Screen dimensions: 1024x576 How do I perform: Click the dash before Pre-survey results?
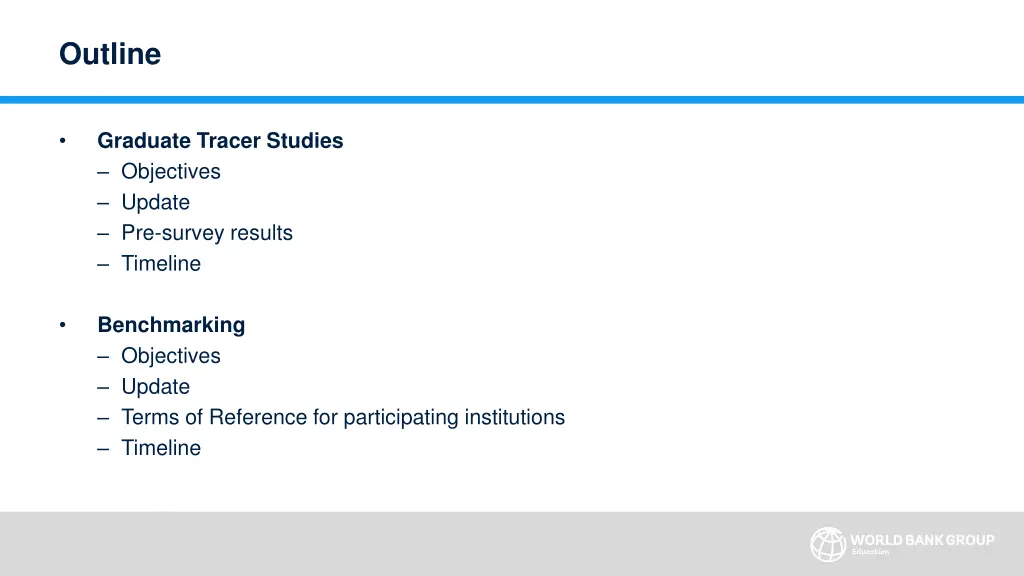coord(103,234)
